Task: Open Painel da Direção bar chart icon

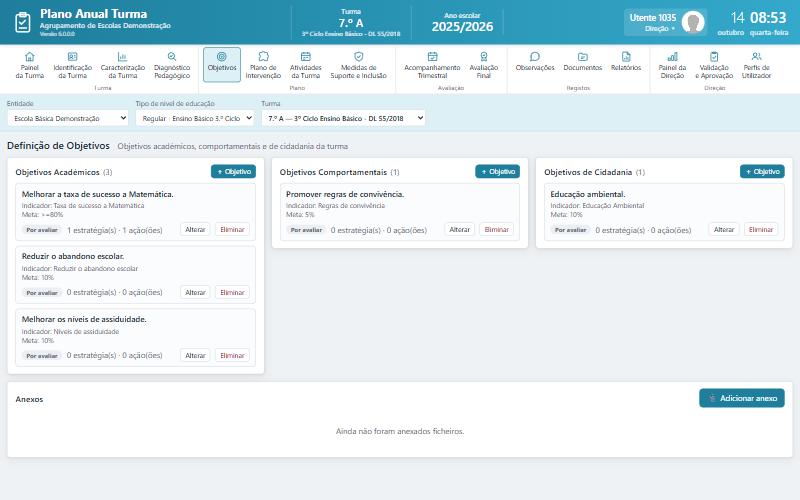Action: [x=672, y=56]
